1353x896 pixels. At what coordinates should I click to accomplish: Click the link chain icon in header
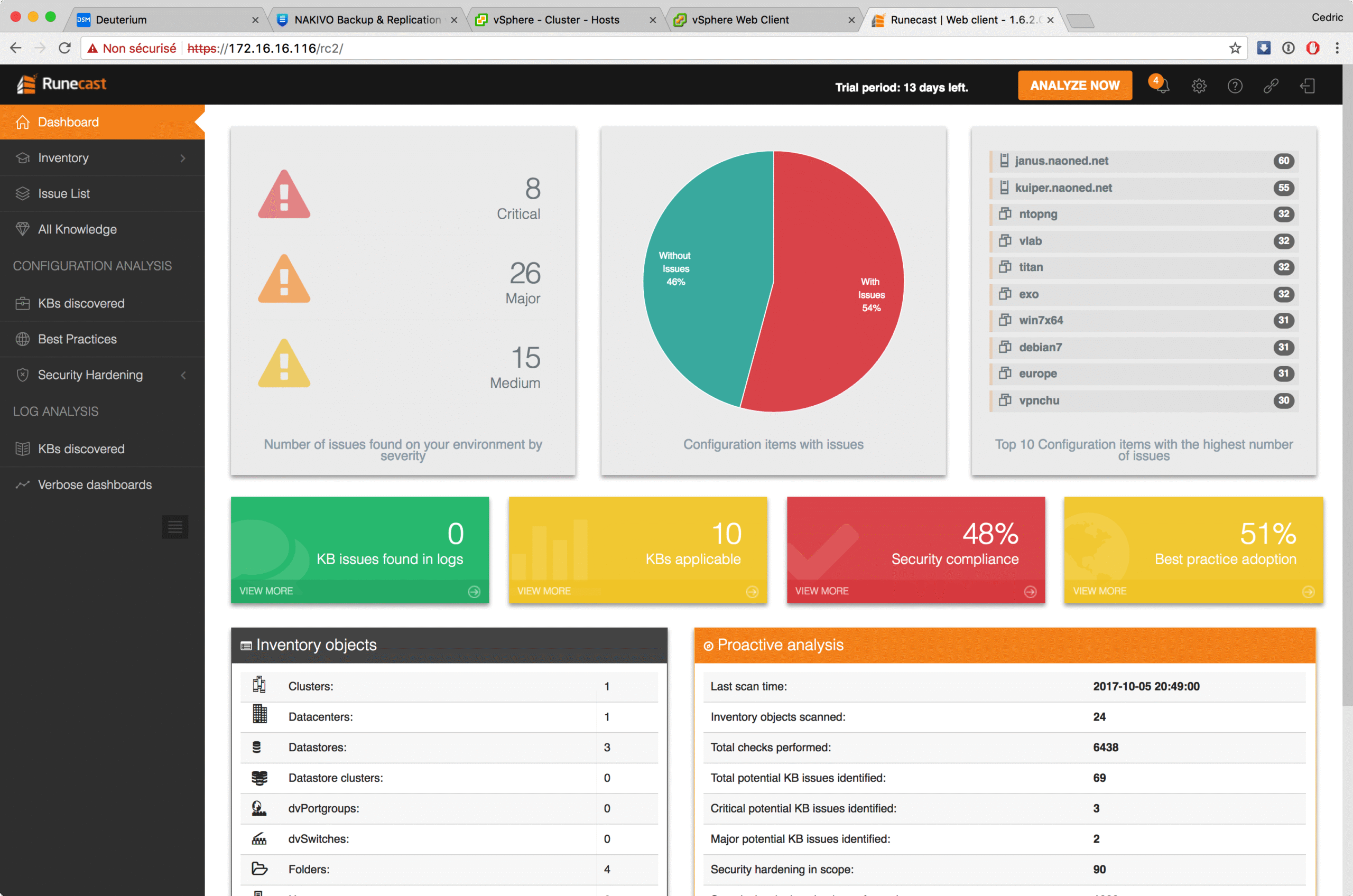(x=1271, y=86)
